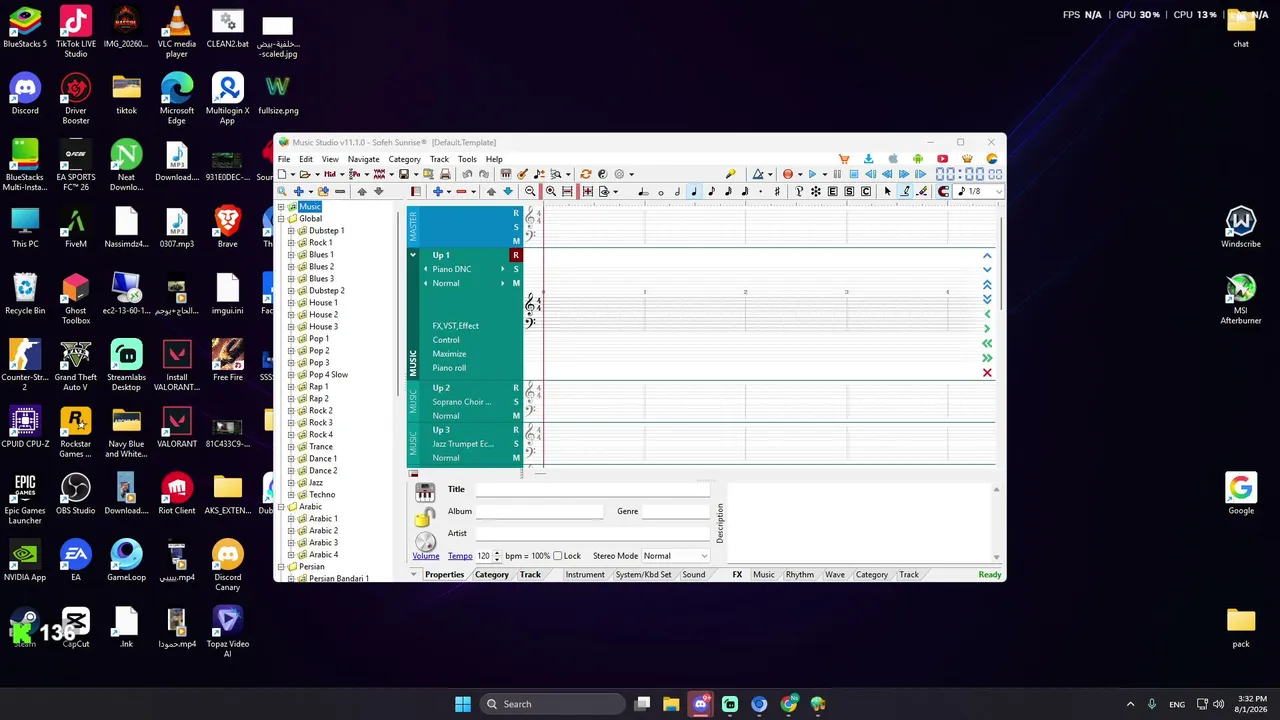Collapse the Global folder in tree
1280x720 pixels.
click(x=281, y=219)
